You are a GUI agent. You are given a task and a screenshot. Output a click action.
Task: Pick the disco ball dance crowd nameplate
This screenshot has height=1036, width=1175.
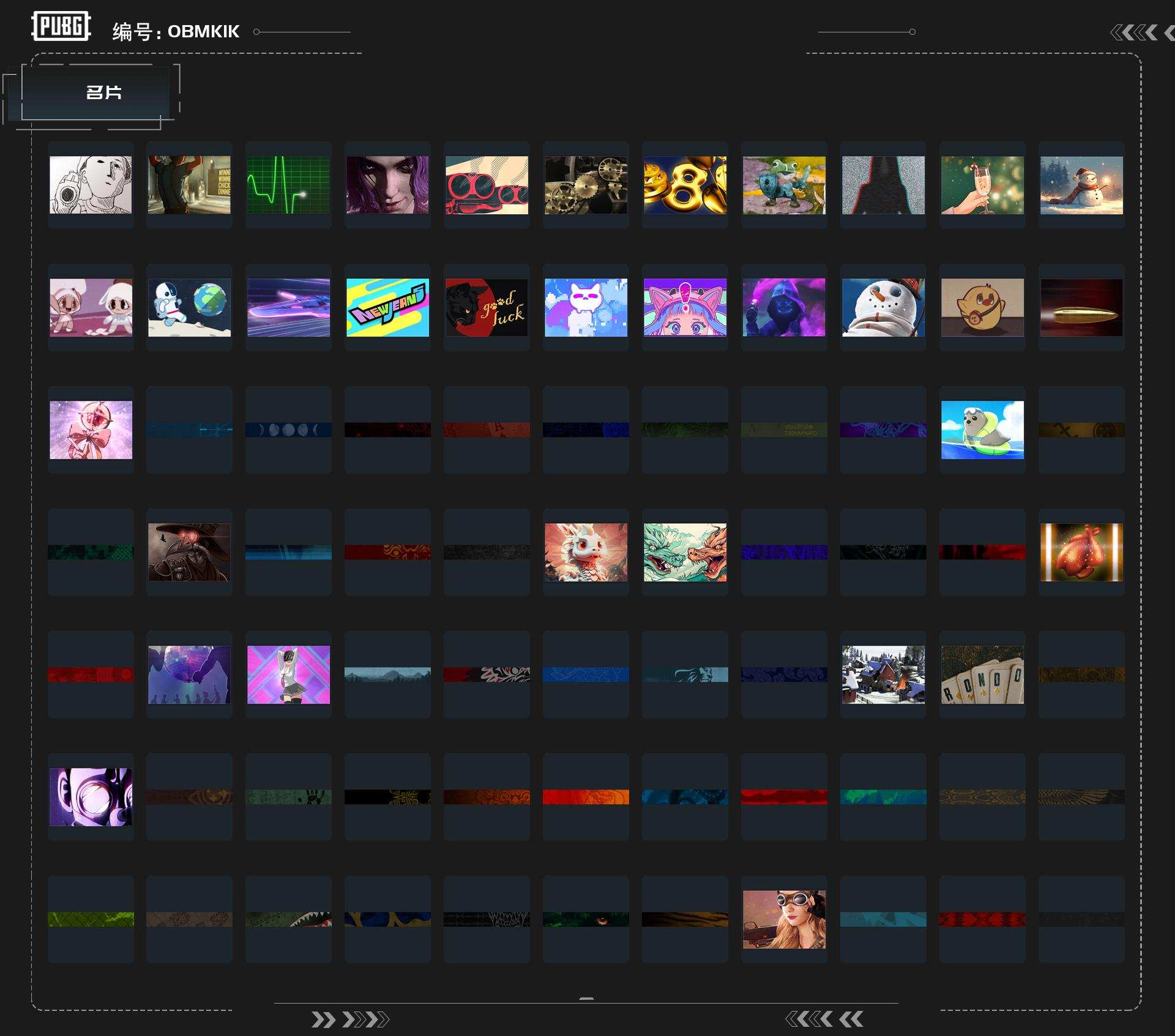coord(190,674)
